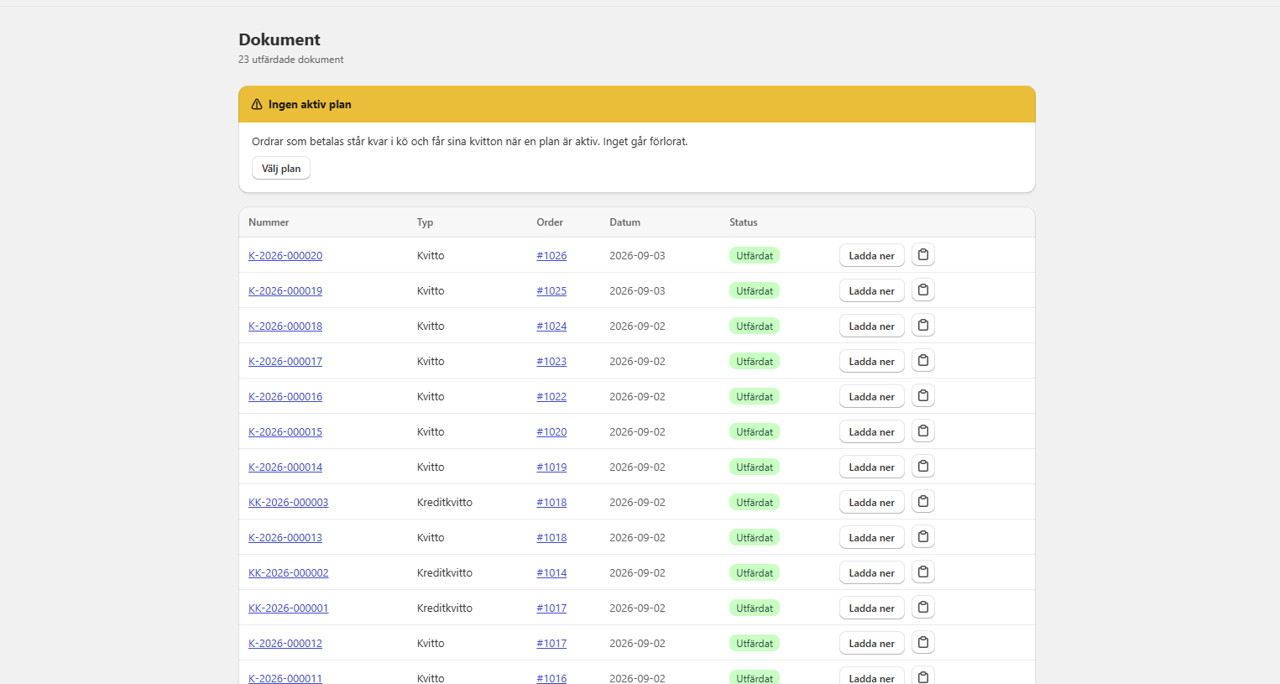This screenshot has width=1280, height=684.
Task: Open credit receipt KK-2026-000002
Action: [288, 573]
